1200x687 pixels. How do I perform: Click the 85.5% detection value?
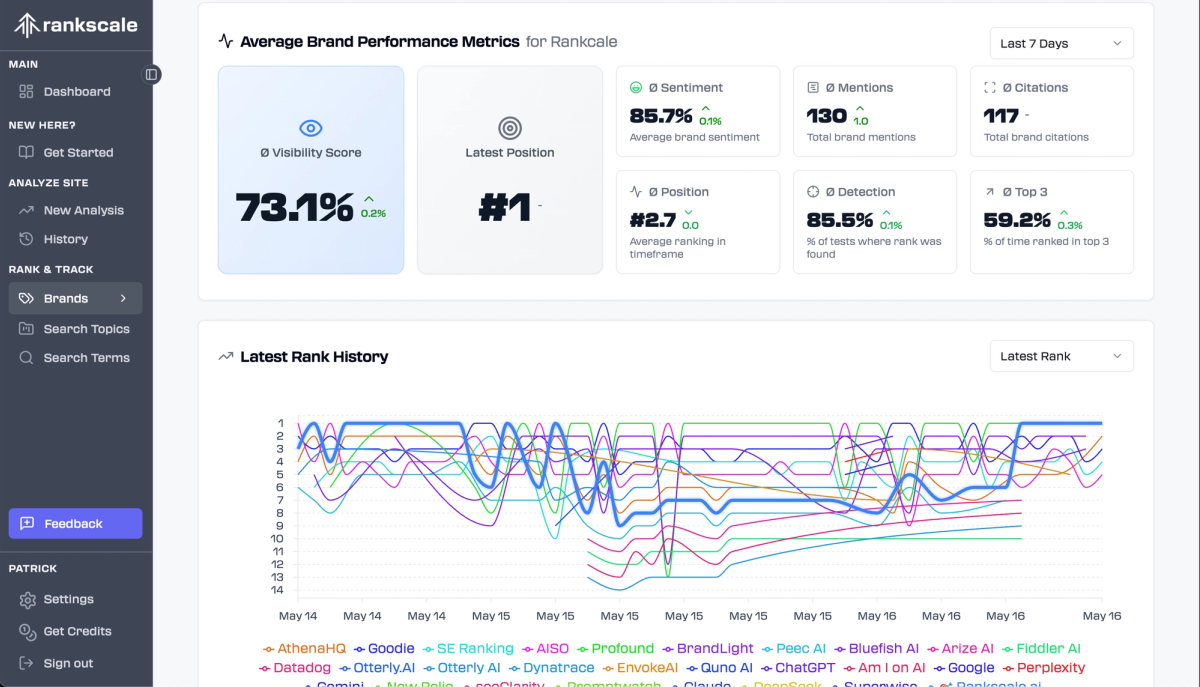[840, 220]
